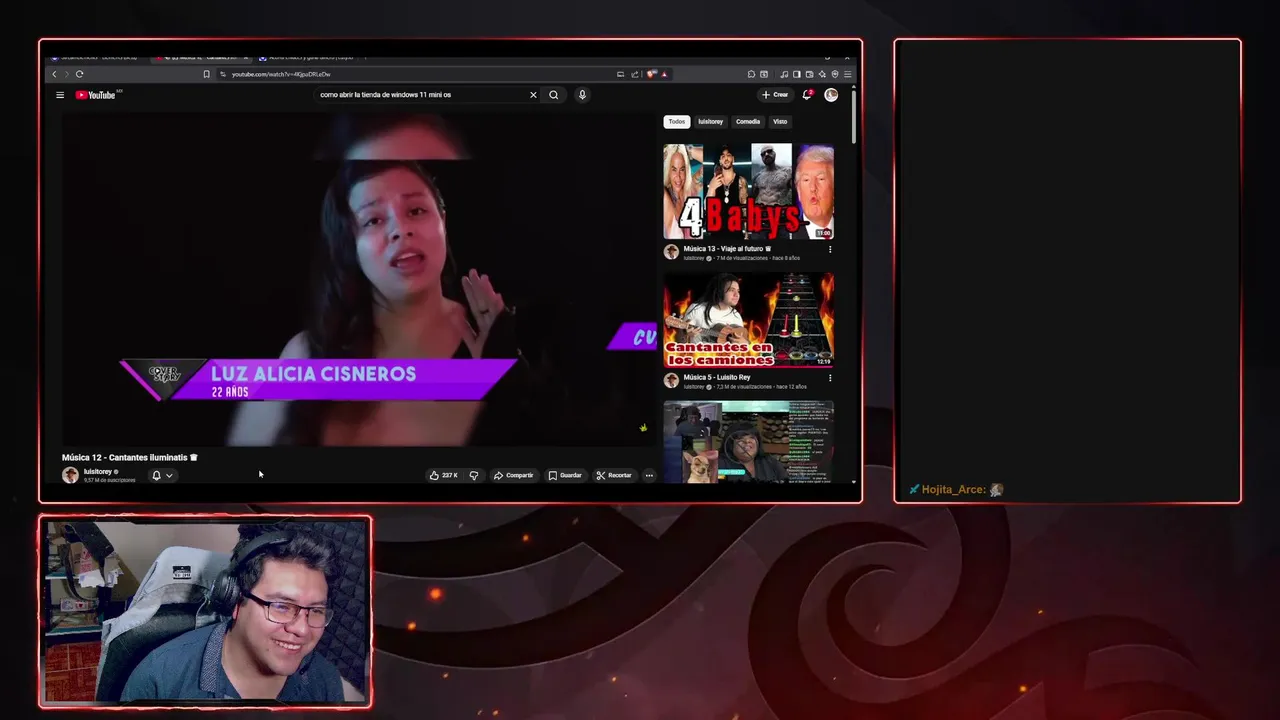
Task: Open options menu for Música 5 video
Action: (x=829, y=378)
